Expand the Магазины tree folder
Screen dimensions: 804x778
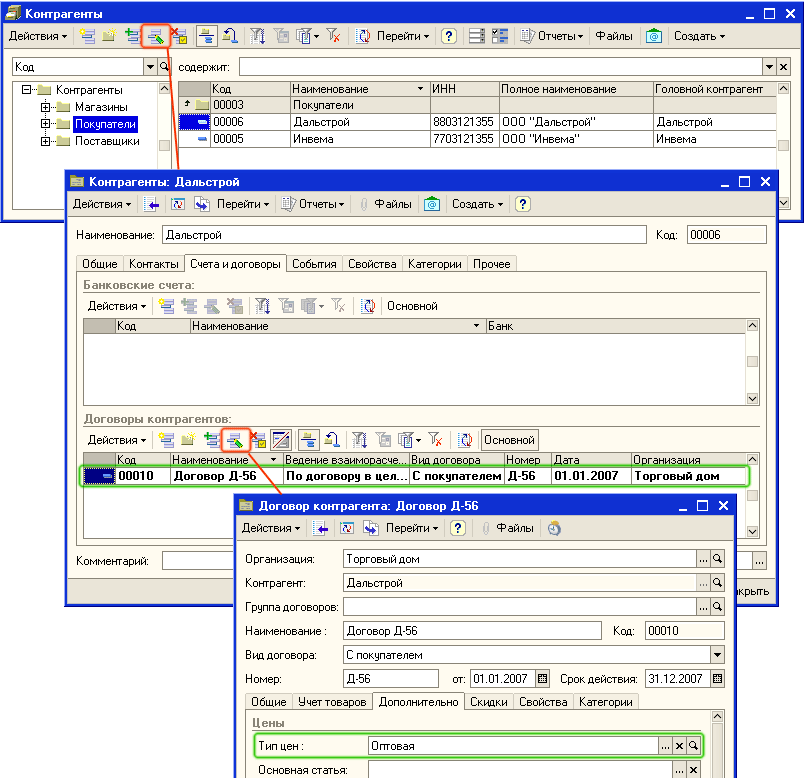(46, 107)
